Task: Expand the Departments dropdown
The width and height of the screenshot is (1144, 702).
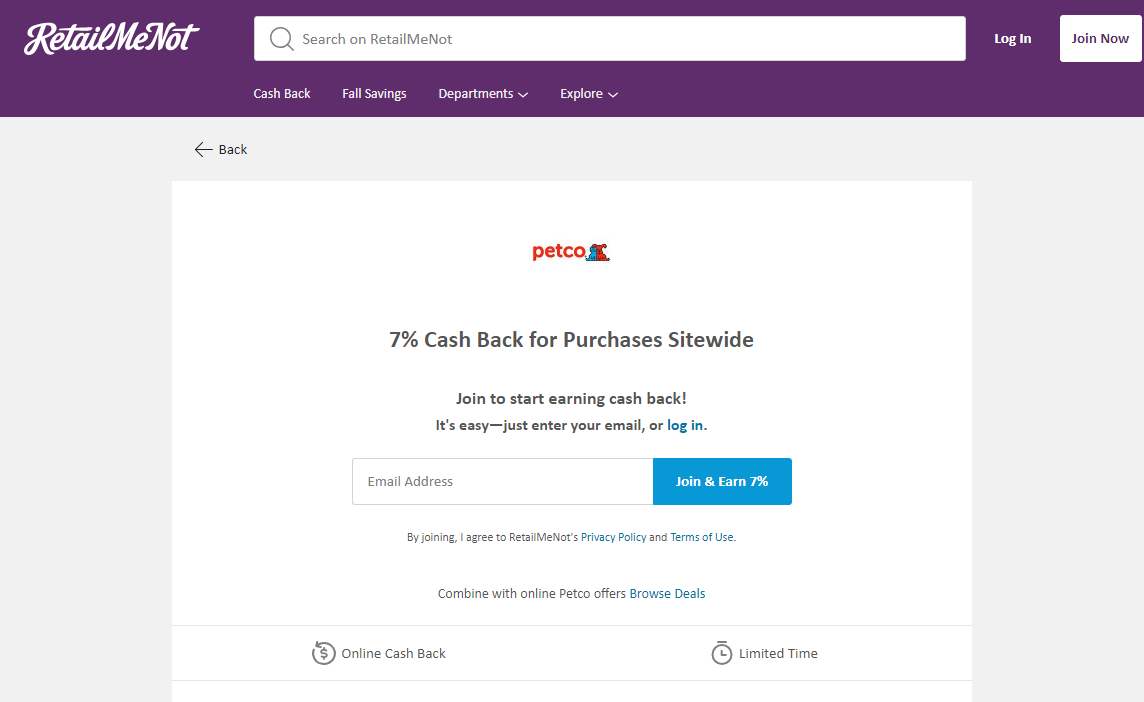Action: coord(482,94)
